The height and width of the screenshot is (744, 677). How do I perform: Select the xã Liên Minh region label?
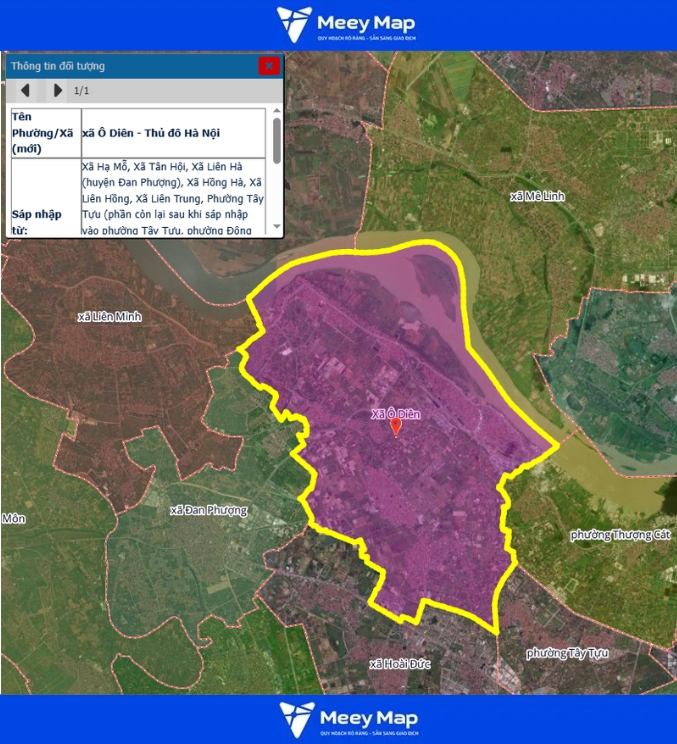coord(110,317)
